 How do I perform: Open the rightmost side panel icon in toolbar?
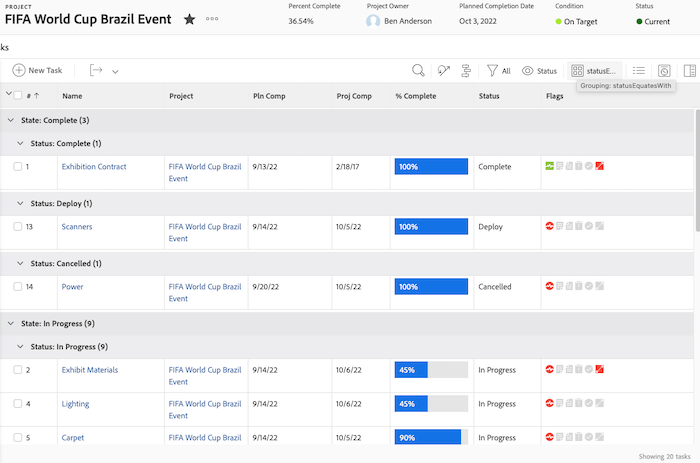coord(689,71)
